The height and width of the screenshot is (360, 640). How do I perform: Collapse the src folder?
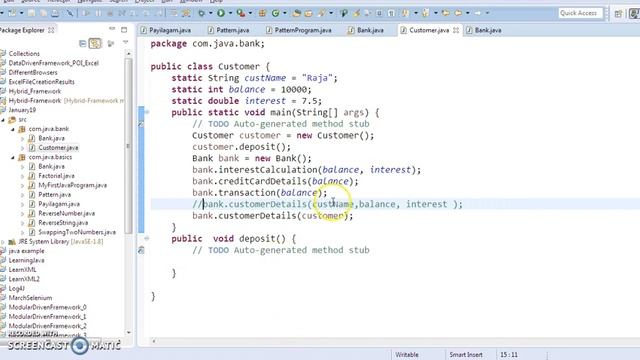pos(3,120)
